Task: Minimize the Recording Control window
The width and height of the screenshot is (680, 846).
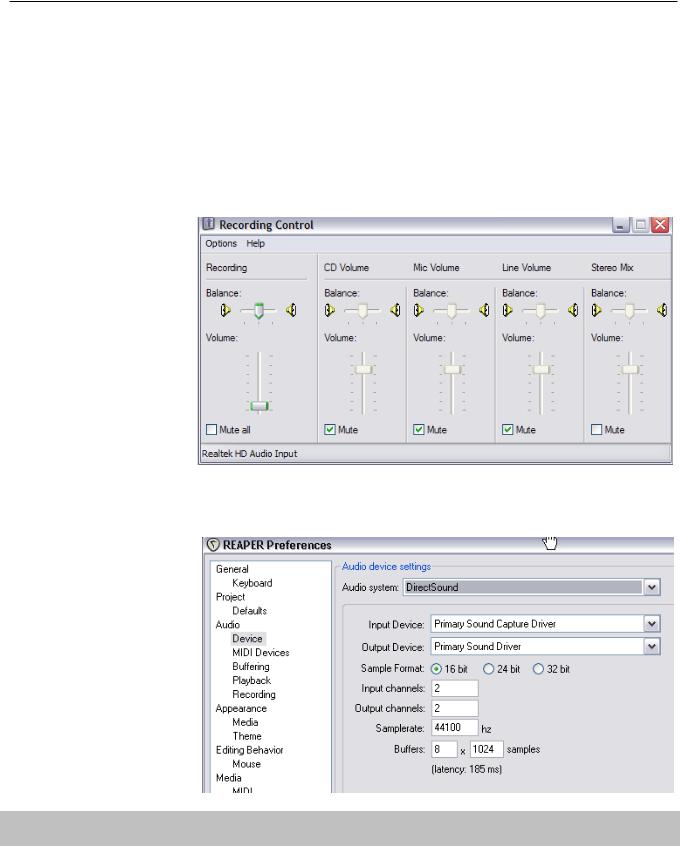Action: [621, 224]
